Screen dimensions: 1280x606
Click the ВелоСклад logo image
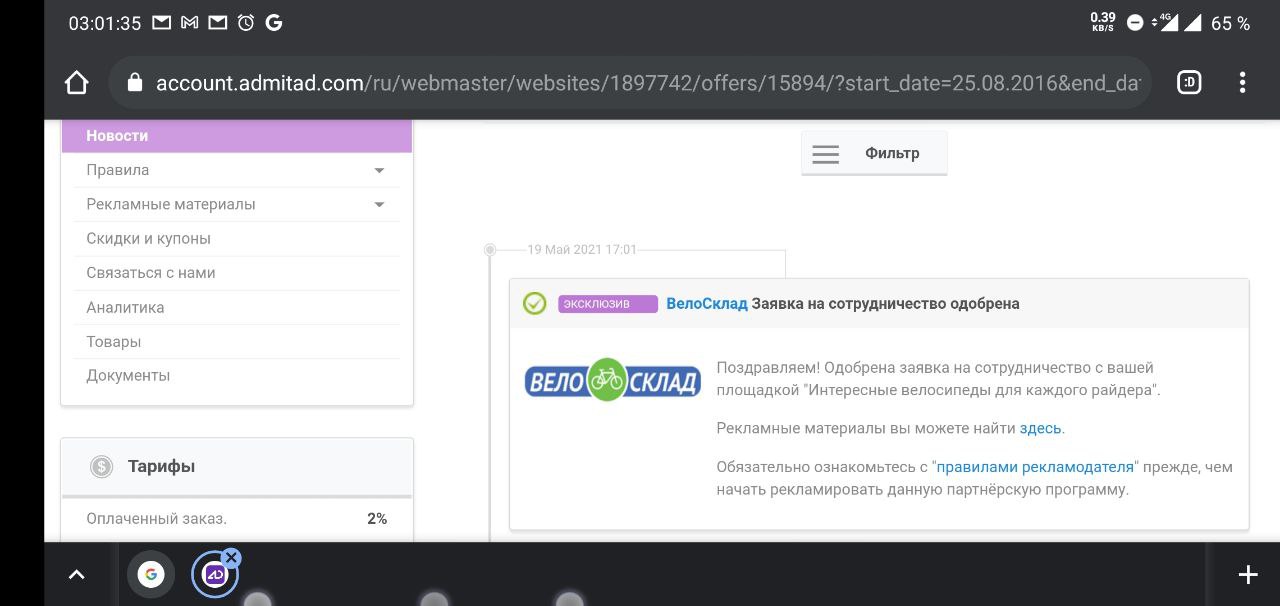click(x=612, y=381)
